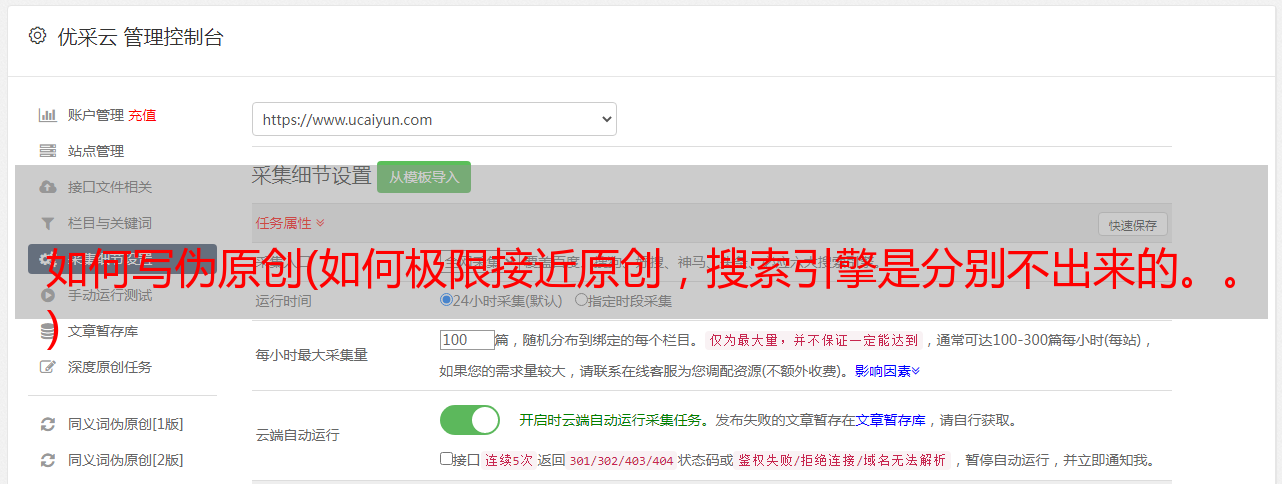1282x484 pixels.
Task: Click the red 充值 link
Action: tap(142, 115)
